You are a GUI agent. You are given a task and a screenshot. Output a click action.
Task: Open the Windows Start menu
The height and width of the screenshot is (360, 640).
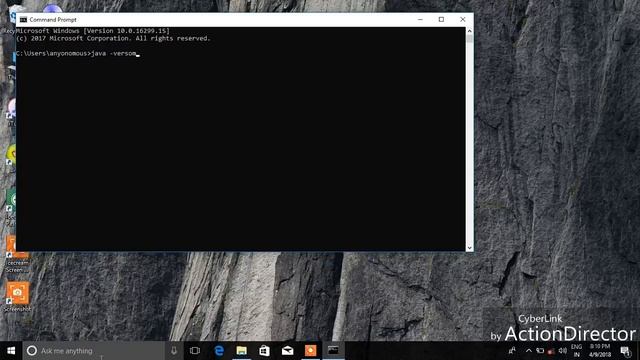coord(11,351)
